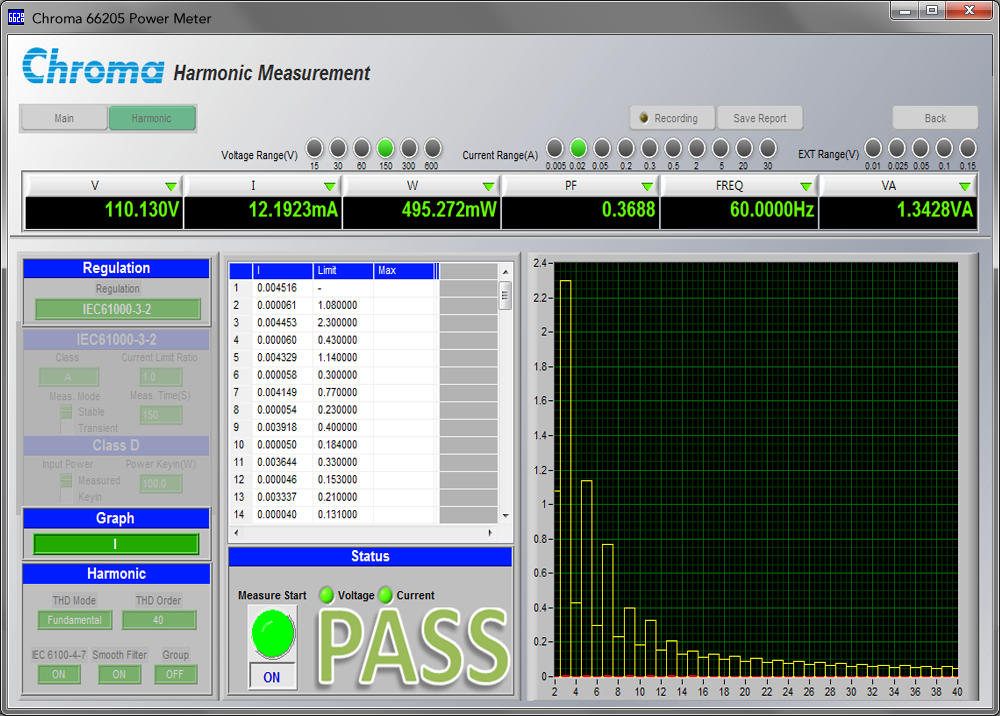
Task: Click the Max column header
Action: tap(404, 270)
